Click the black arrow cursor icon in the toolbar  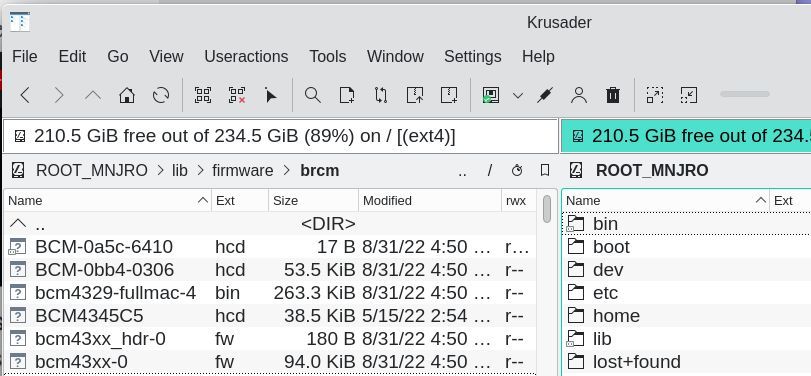coord(271,95)
